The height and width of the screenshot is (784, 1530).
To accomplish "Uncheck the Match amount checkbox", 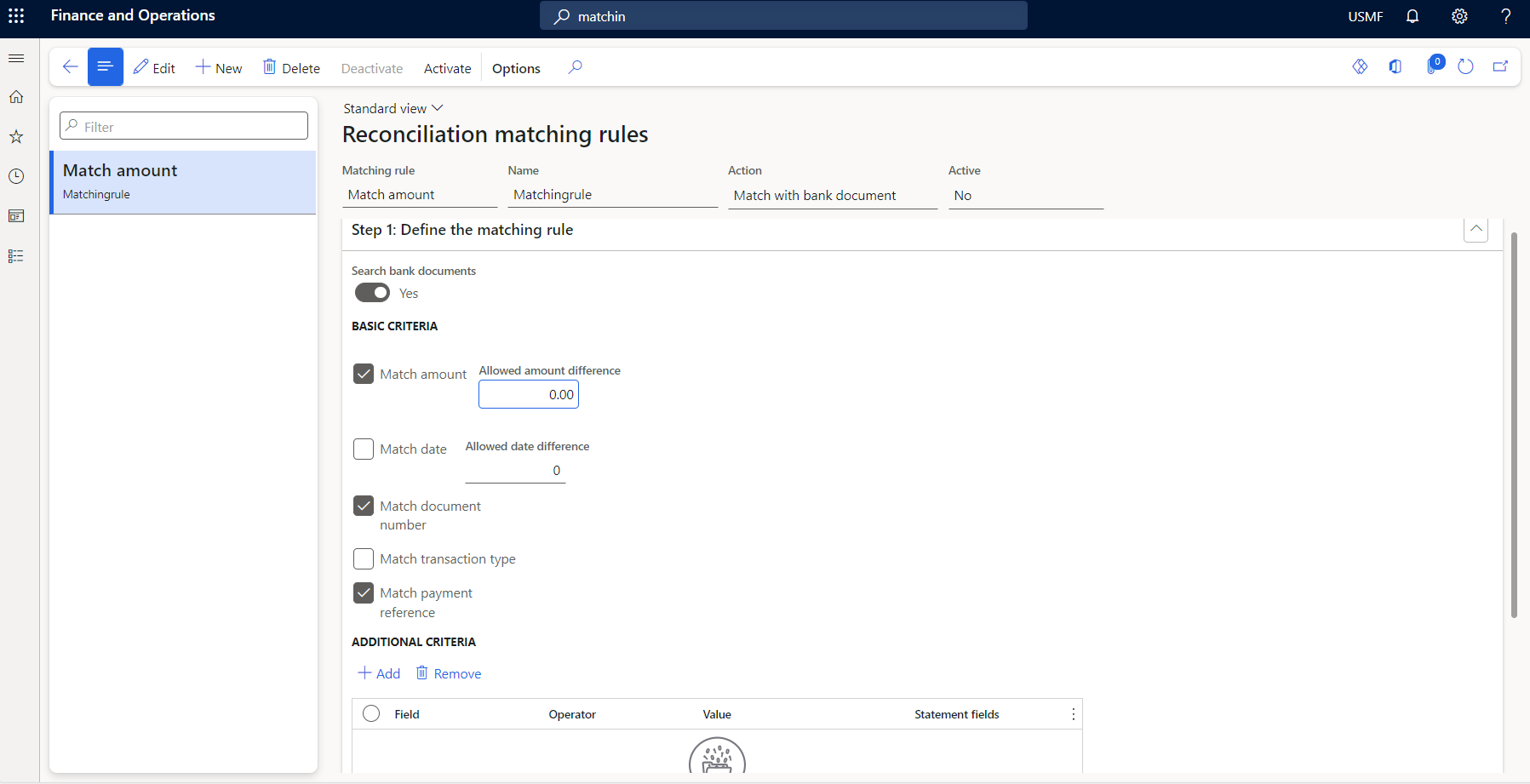I will point(364,373).
